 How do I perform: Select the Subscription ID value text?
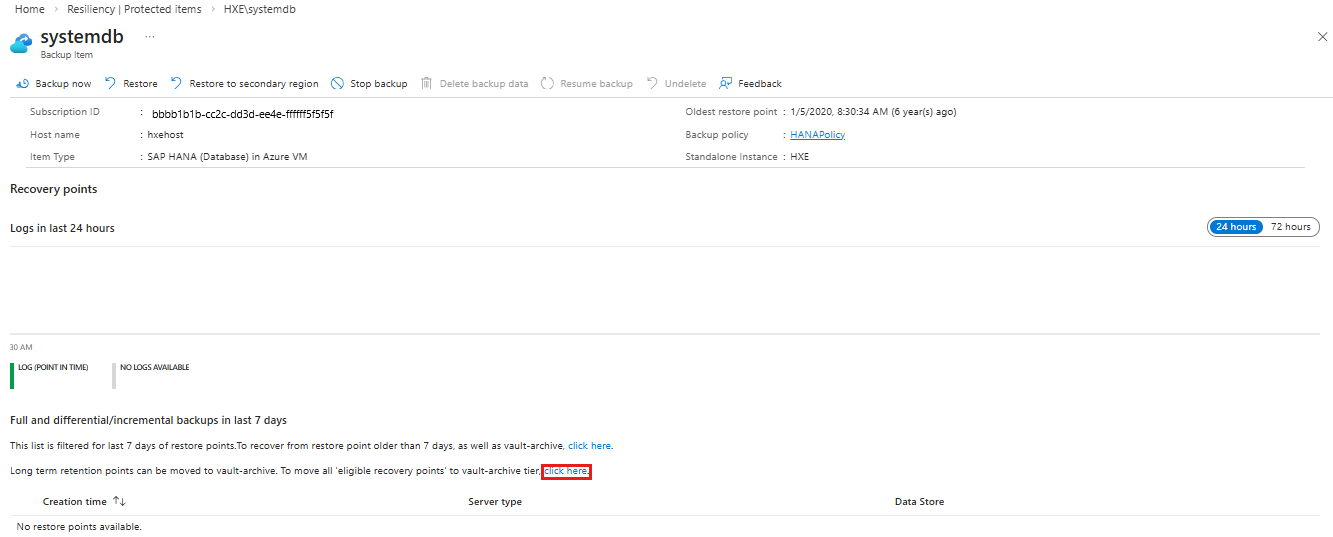[242, 114]
